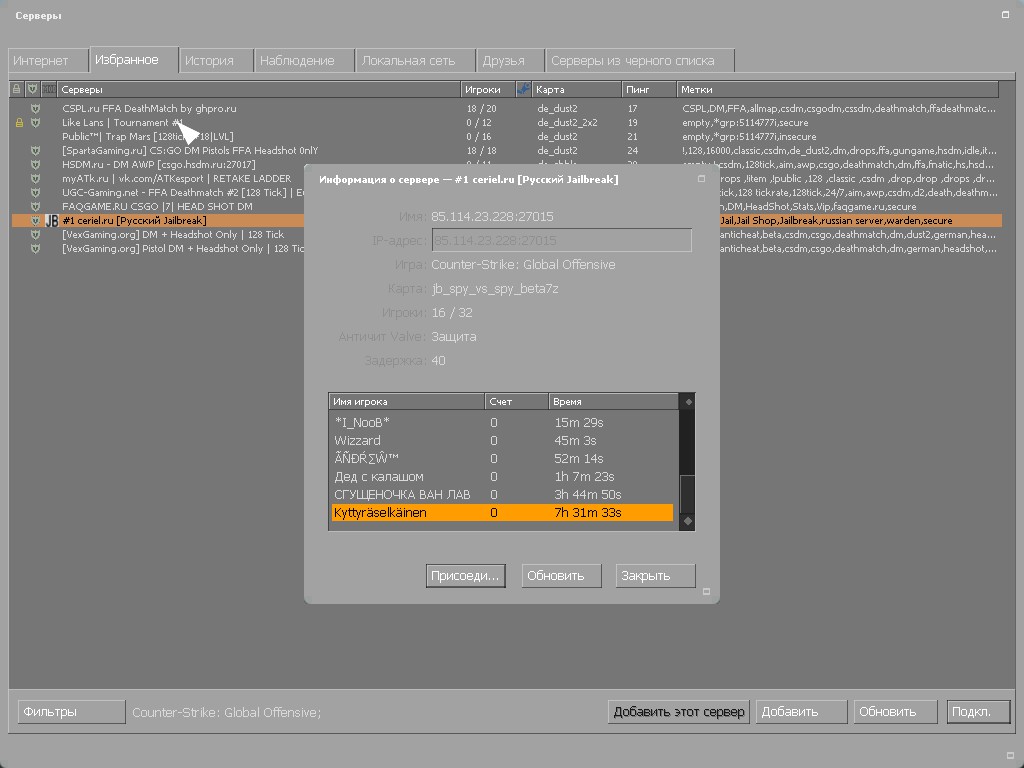
Task: Switch to the Интернет tab
Action: tap(47, 61)
